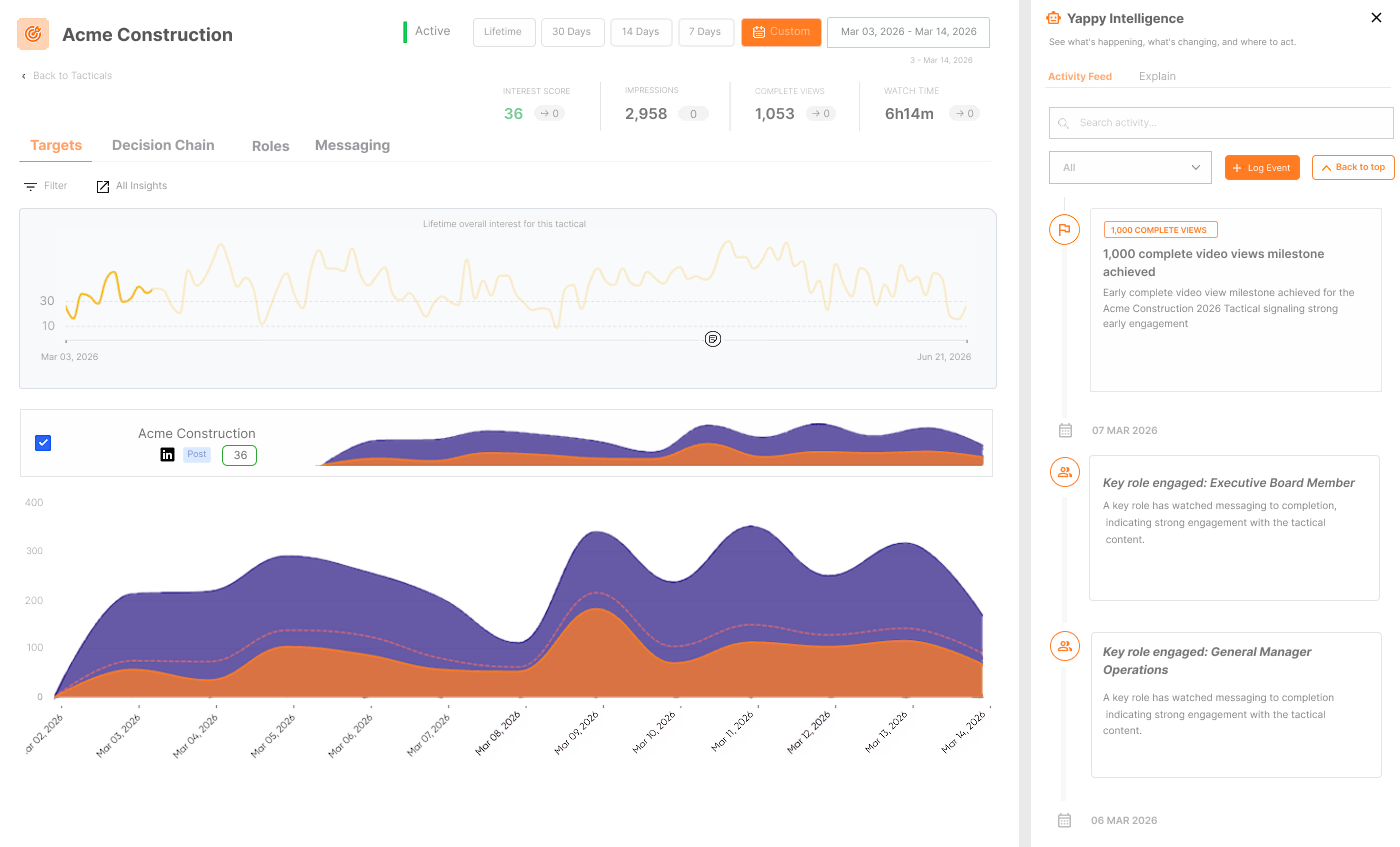Image resolution: width=1400 pixels, height=847 pixels.
Task: Click the flag icon for 1,000 views milestone
Action: coord(1064,229)
